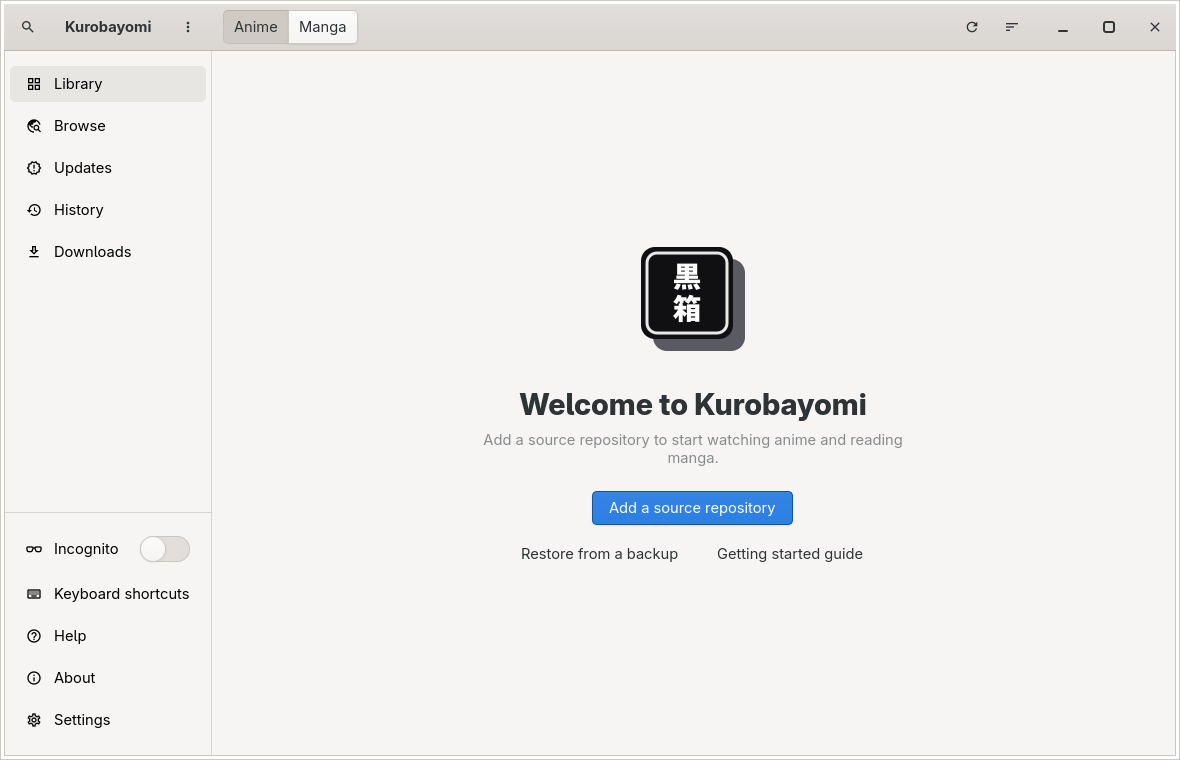The image size is (1180, 760).
Task: Open the Getting started guide
Action: pos(790,555)
